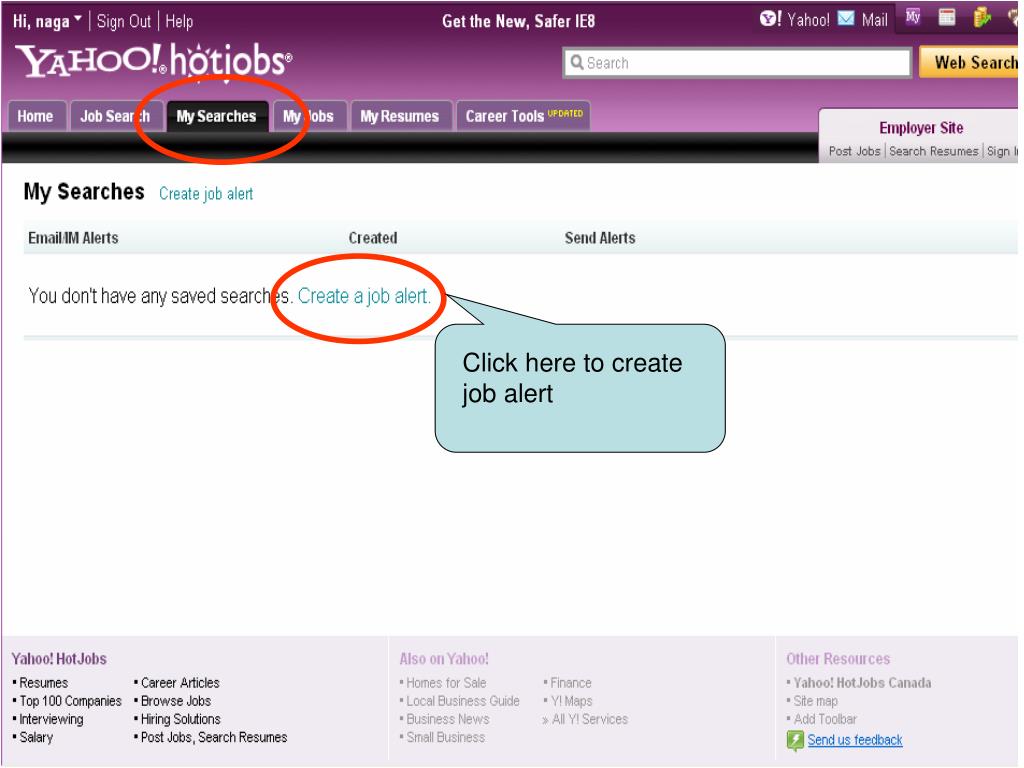Click Add Toolbar link
The width and height of the screenshot is (1024, 768).
coord(825,720)
